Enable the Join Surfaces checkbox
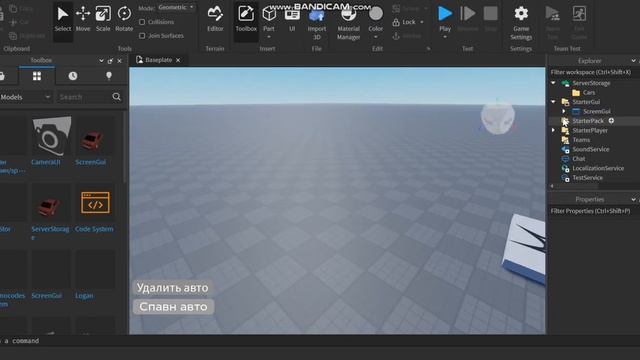640x360 pixels. point(142,36)
